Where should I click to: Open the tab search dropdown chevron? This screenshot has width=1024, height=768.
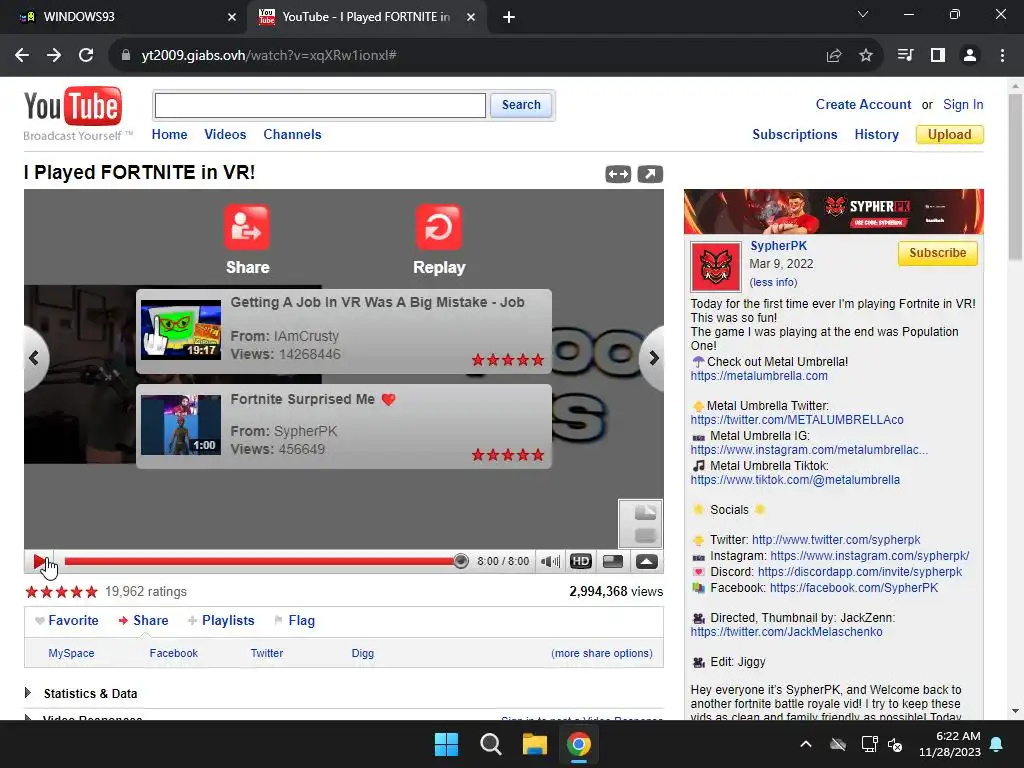coord(863,14)
